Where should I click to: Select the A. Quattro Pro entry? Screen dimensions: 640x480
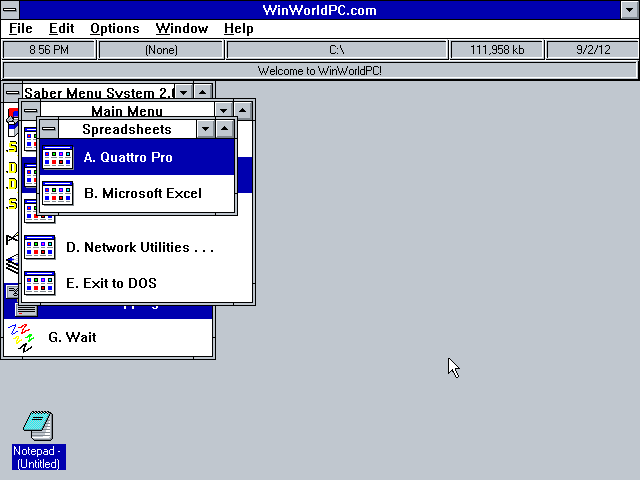click(x=137, y=157)
